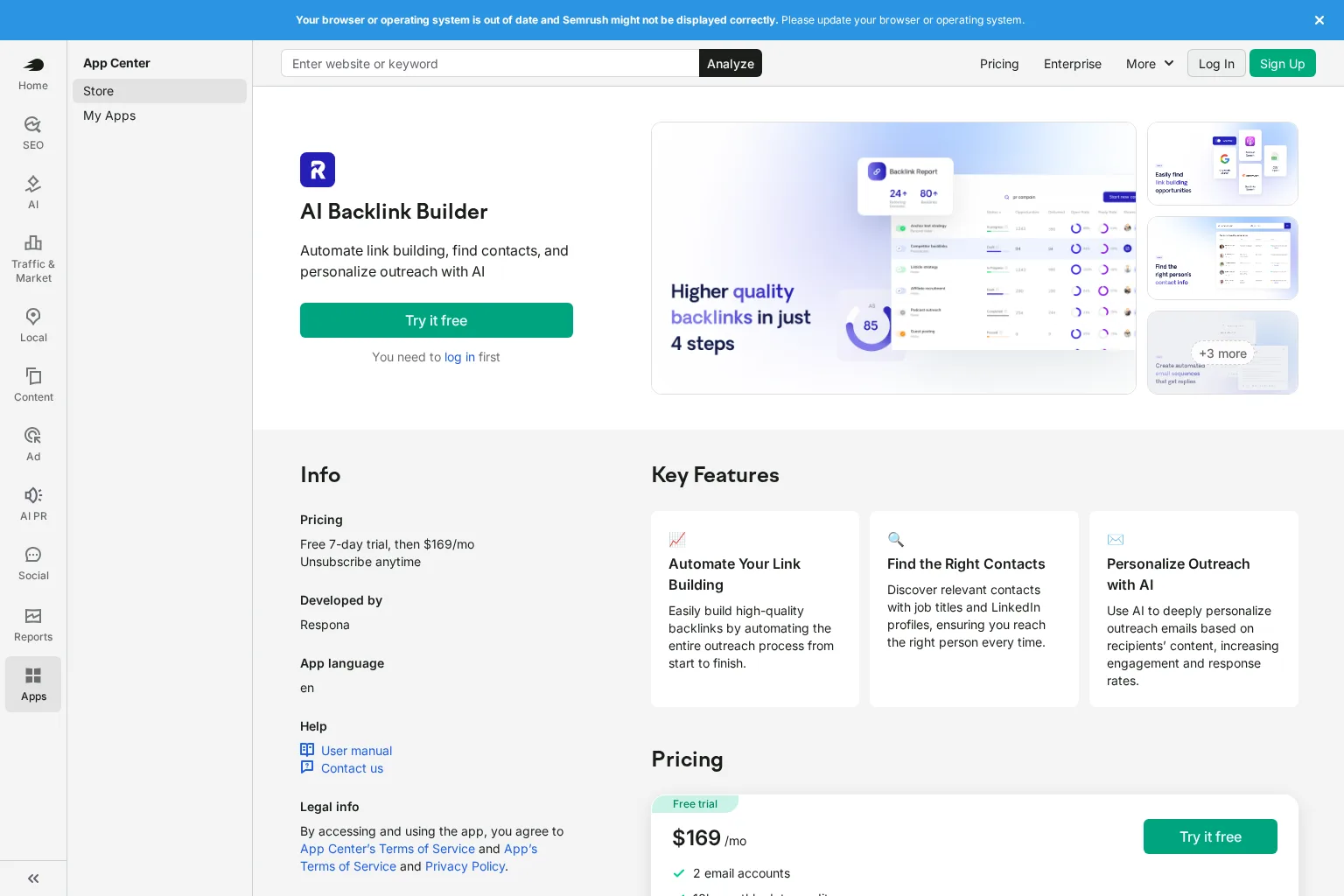
Task: Click Try it free in pricing card
Action: (x=1210, y=836)
